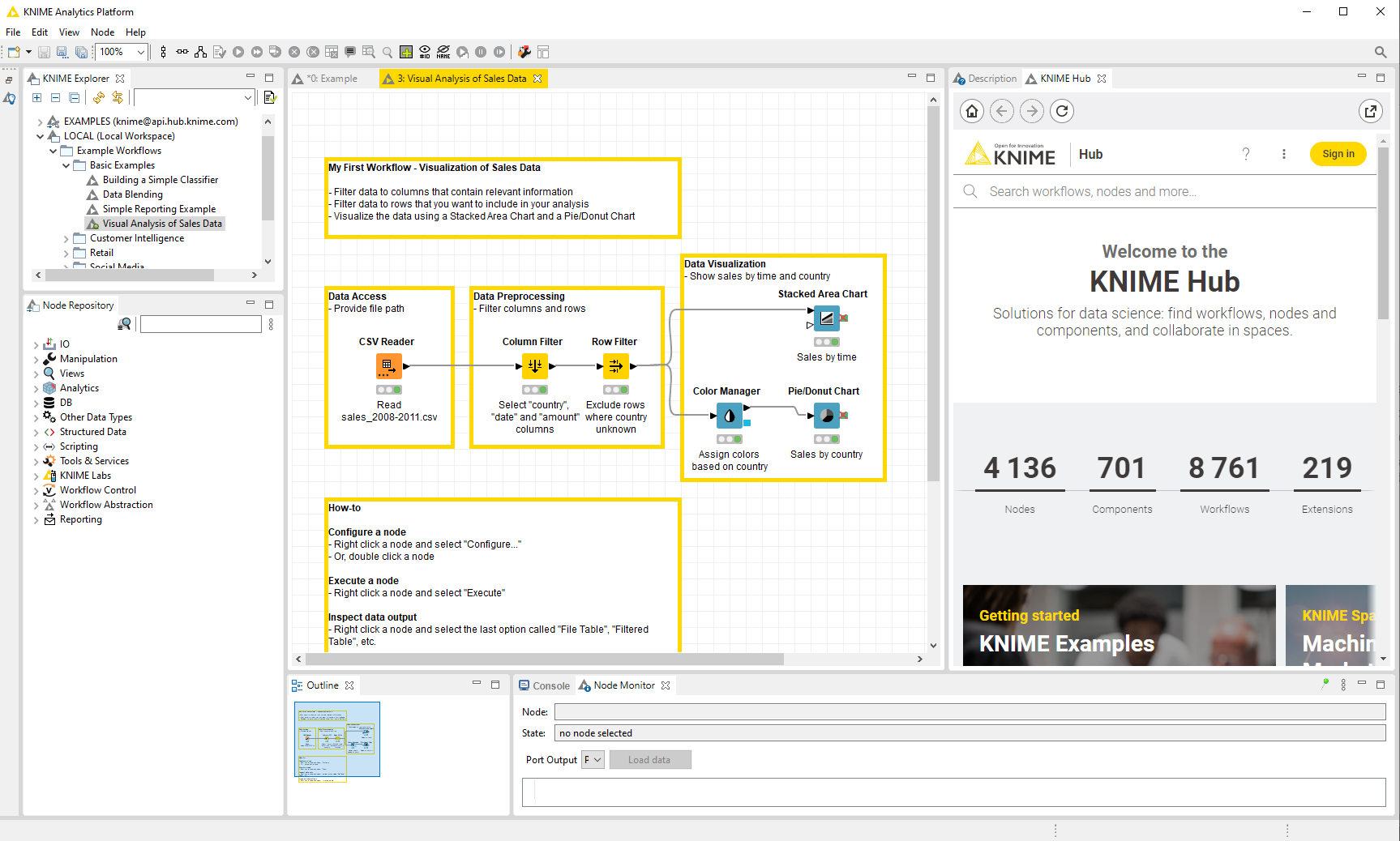
Task: Click the Load data button
Action: (649, 760)
